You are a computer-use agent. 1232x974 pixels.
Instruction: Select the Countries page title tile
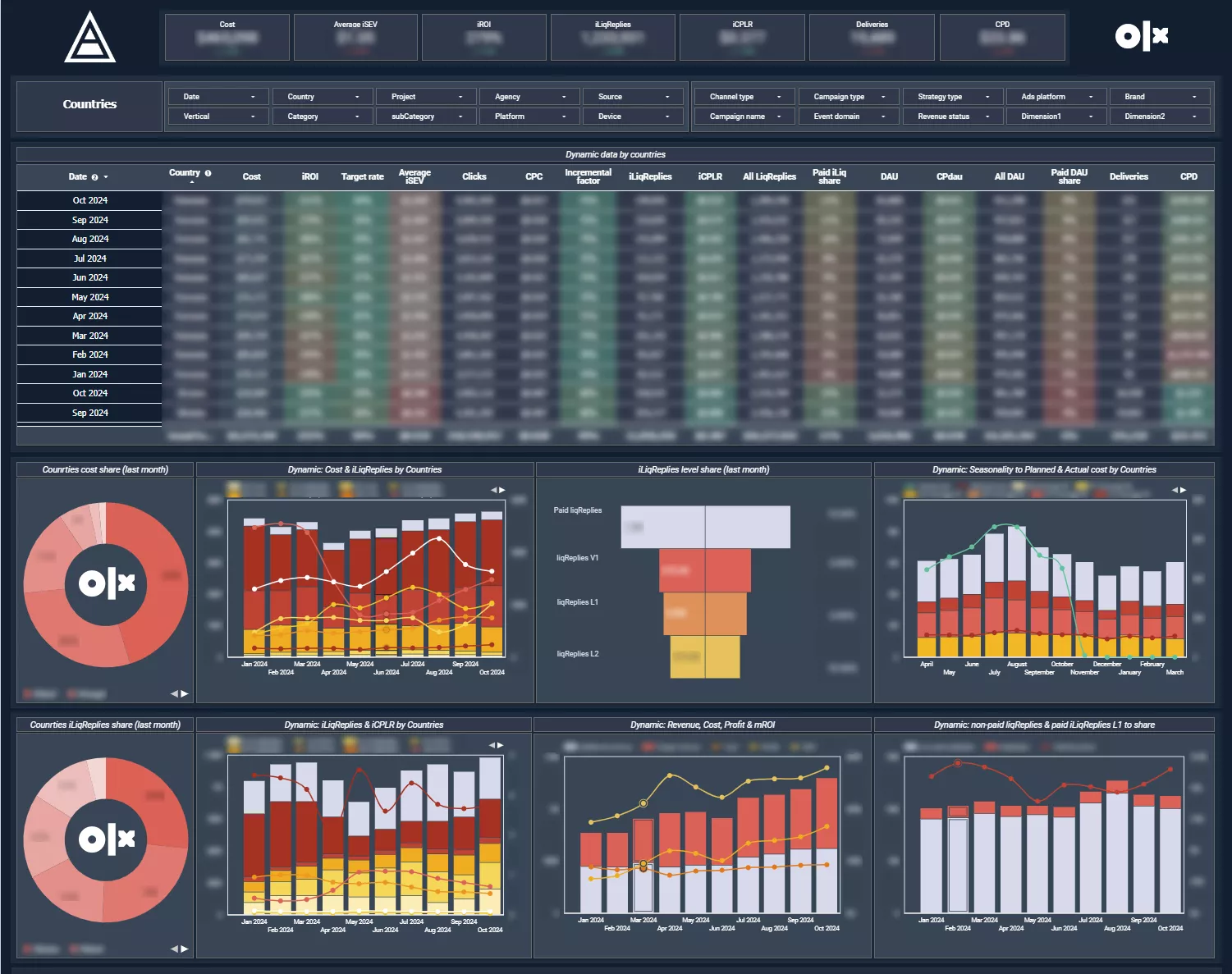89,105
